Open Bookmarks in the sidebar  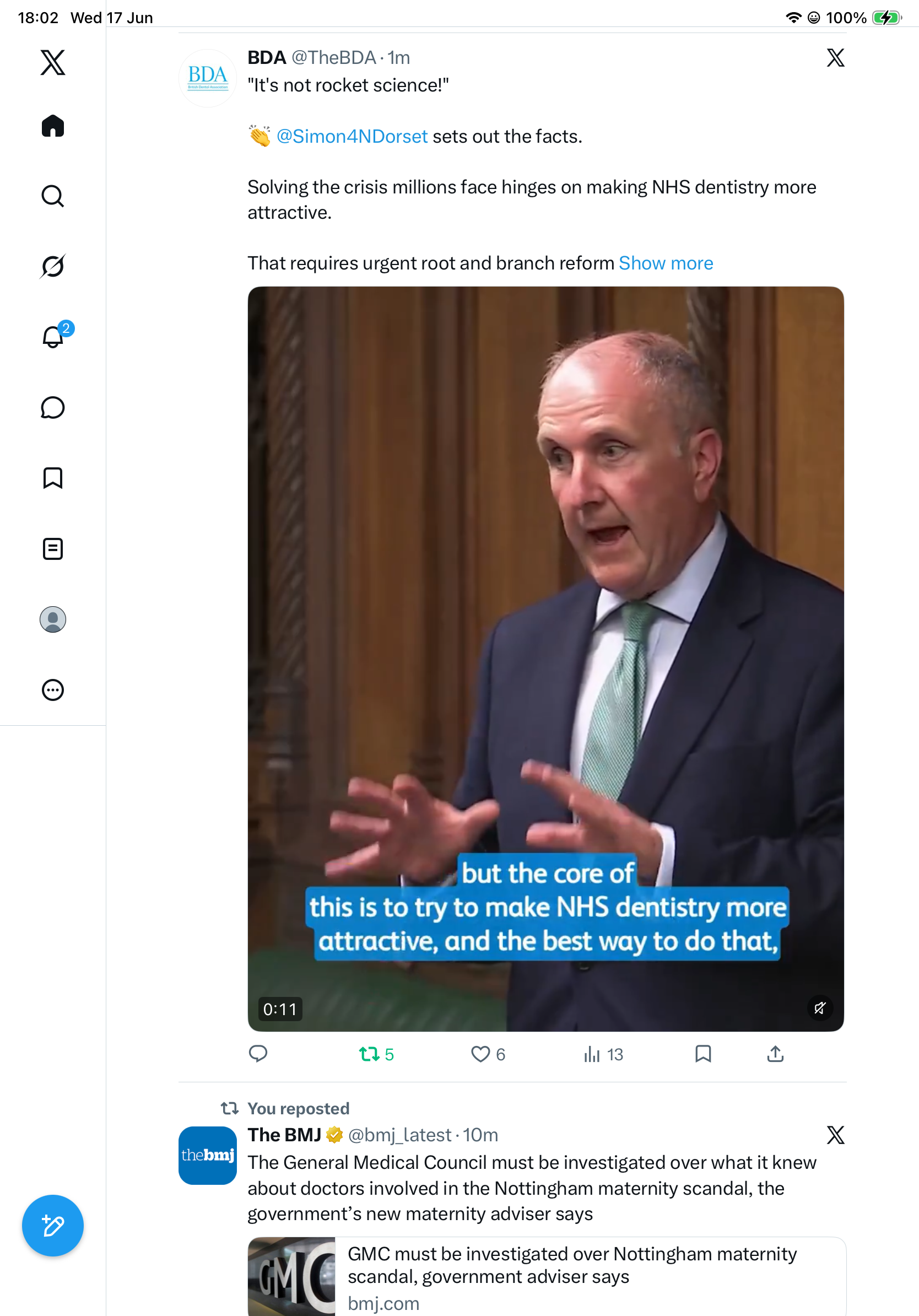pyautogui.click(x=53, y=478)
